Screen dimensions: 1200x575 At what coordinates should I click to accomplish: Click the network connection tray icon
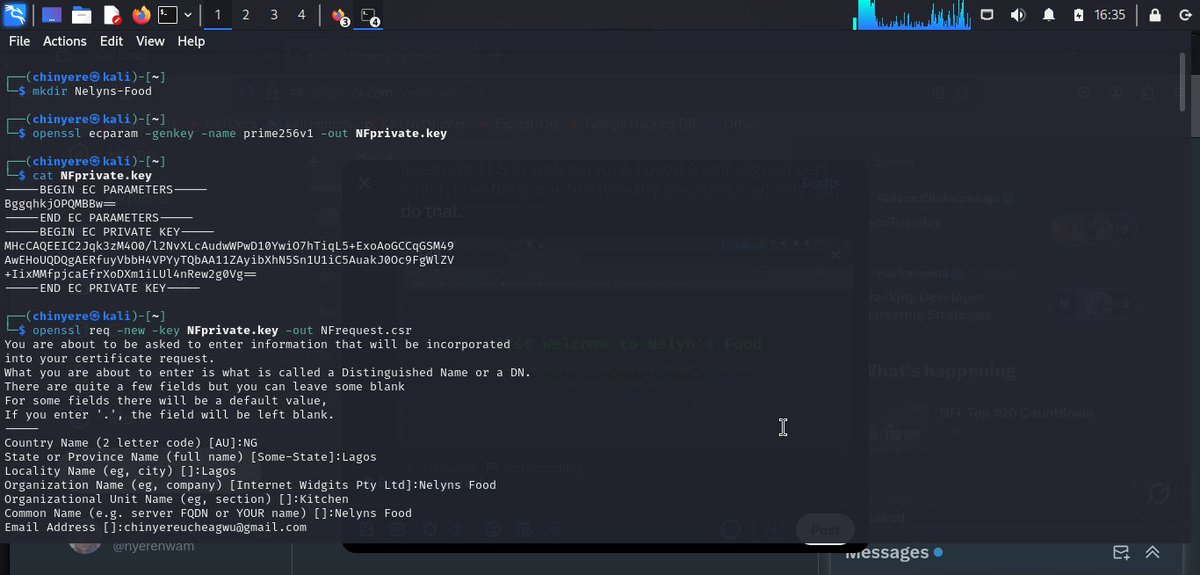[988, 15]
